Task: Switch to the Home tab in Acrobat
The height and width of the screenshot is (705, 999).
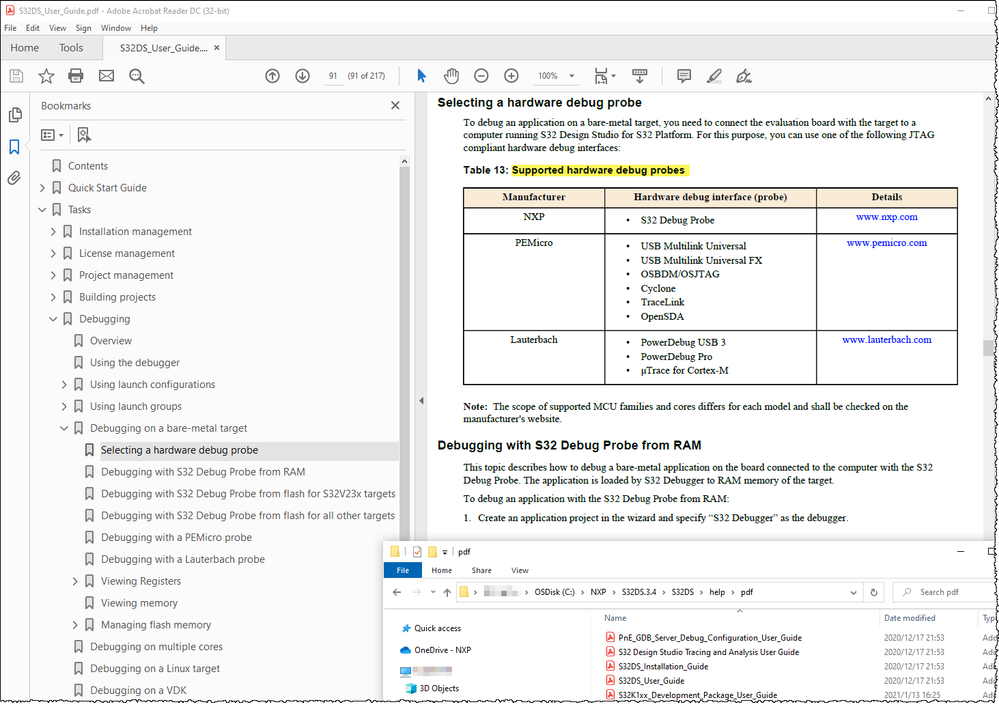Action: (24, 48)
